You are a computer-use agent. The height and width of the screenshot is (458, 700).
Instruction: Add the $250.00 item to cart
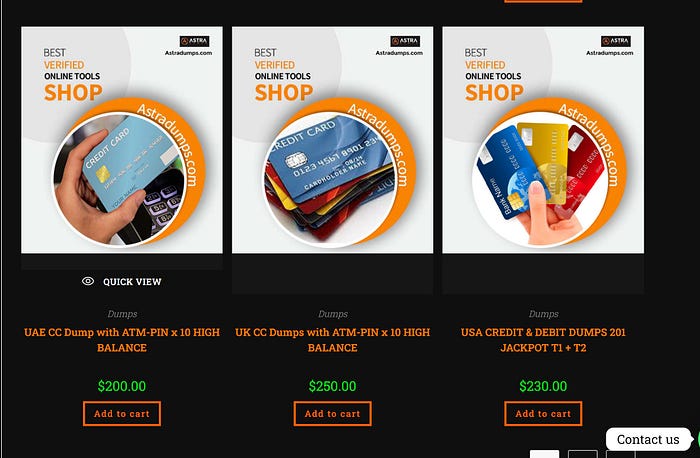click(x=333, y=413)
